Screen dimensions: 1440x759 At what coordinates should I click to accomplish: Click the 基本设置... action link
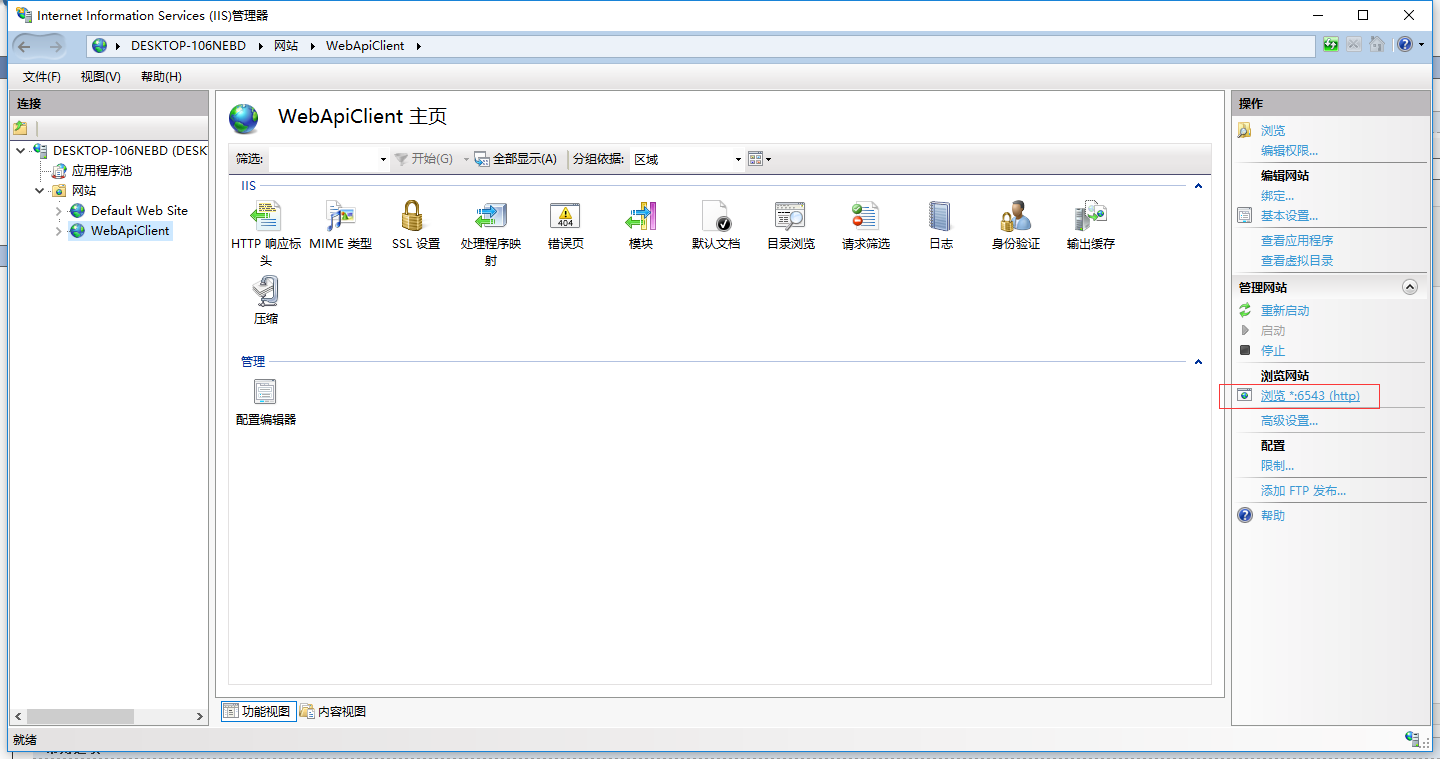[x=1289, y=216]
